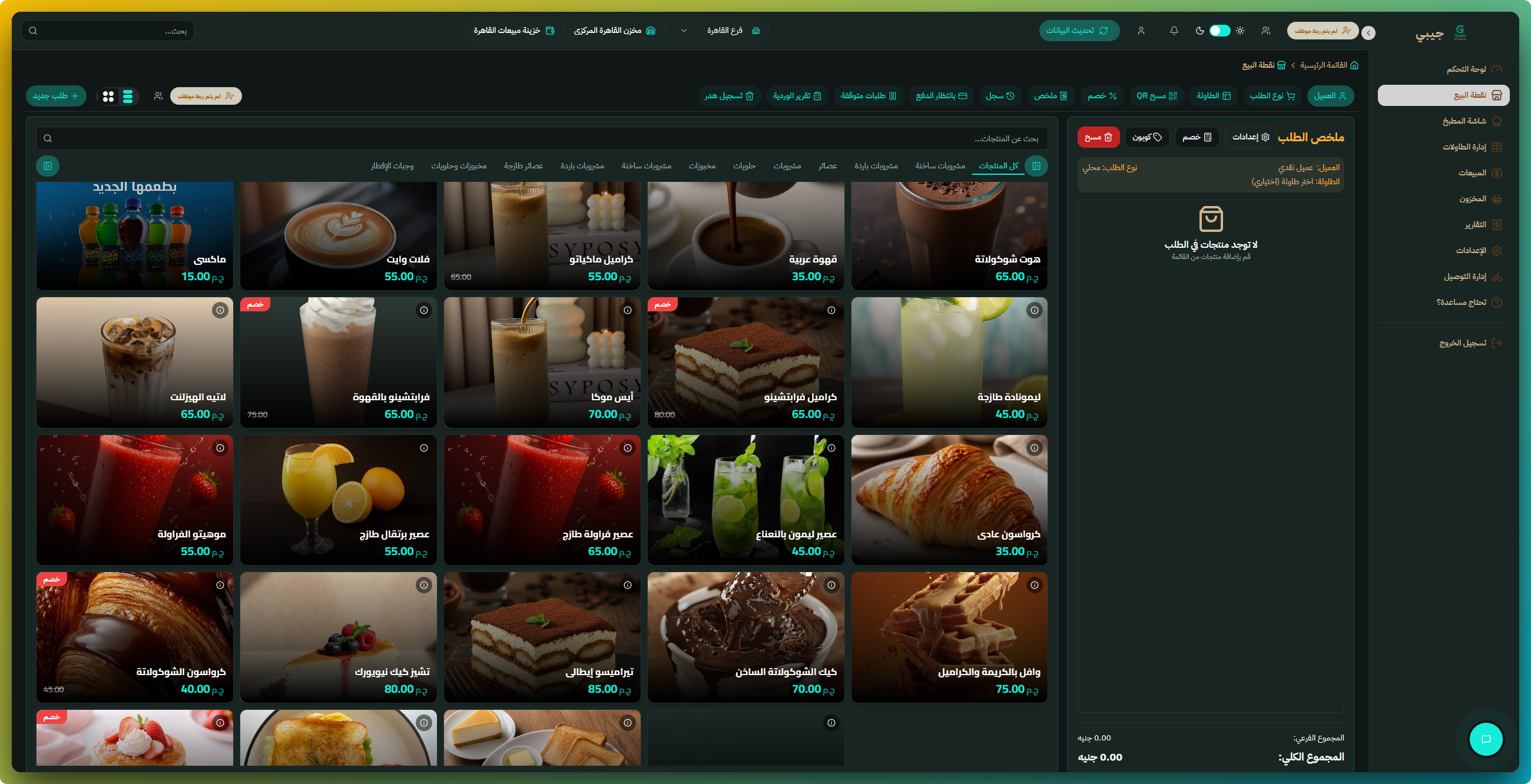Open نوع الطلب order type selector
Screen dimensions: 1531x784
[1272, 95]
